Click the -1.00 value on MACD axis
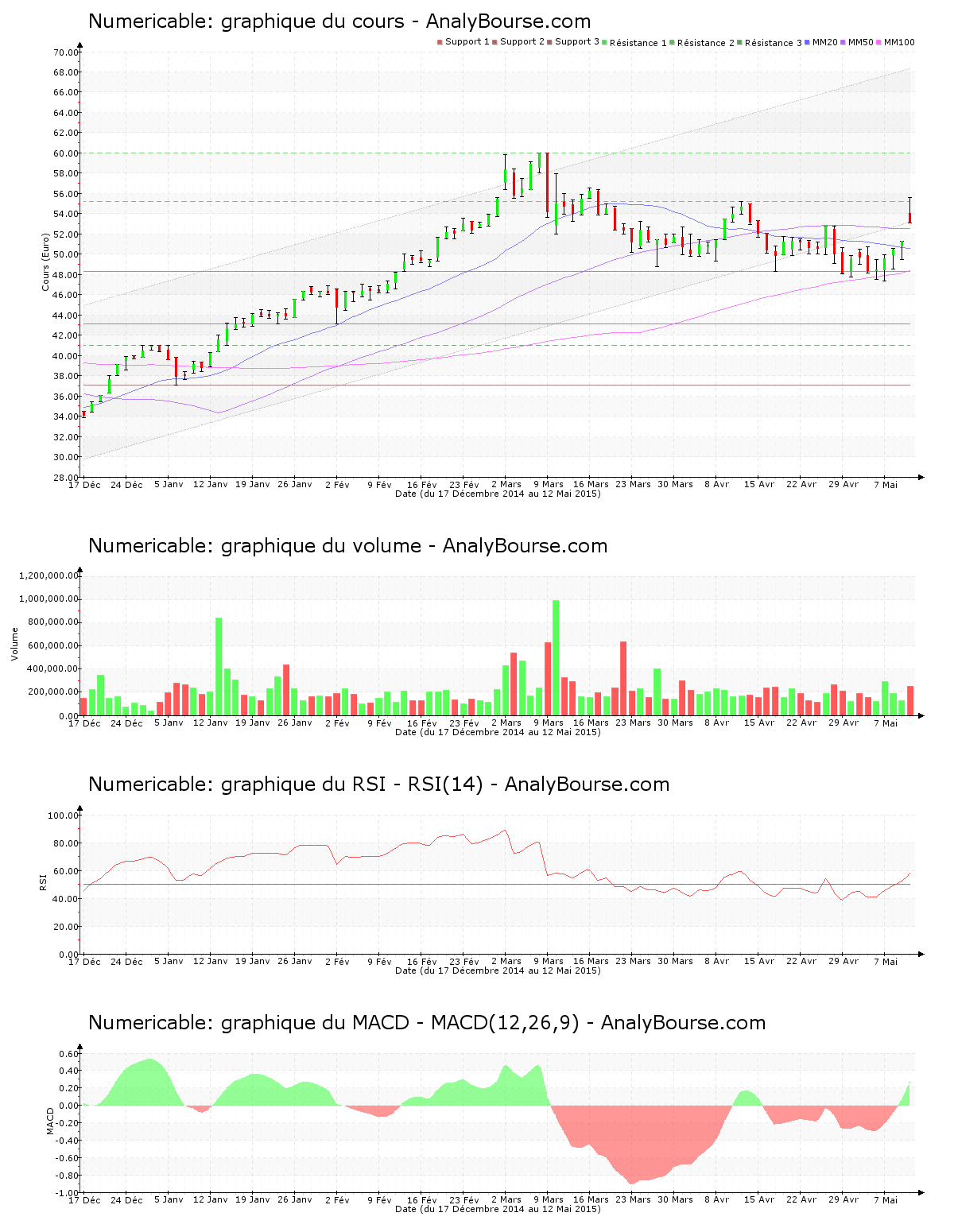 [x=68, y=1193]
